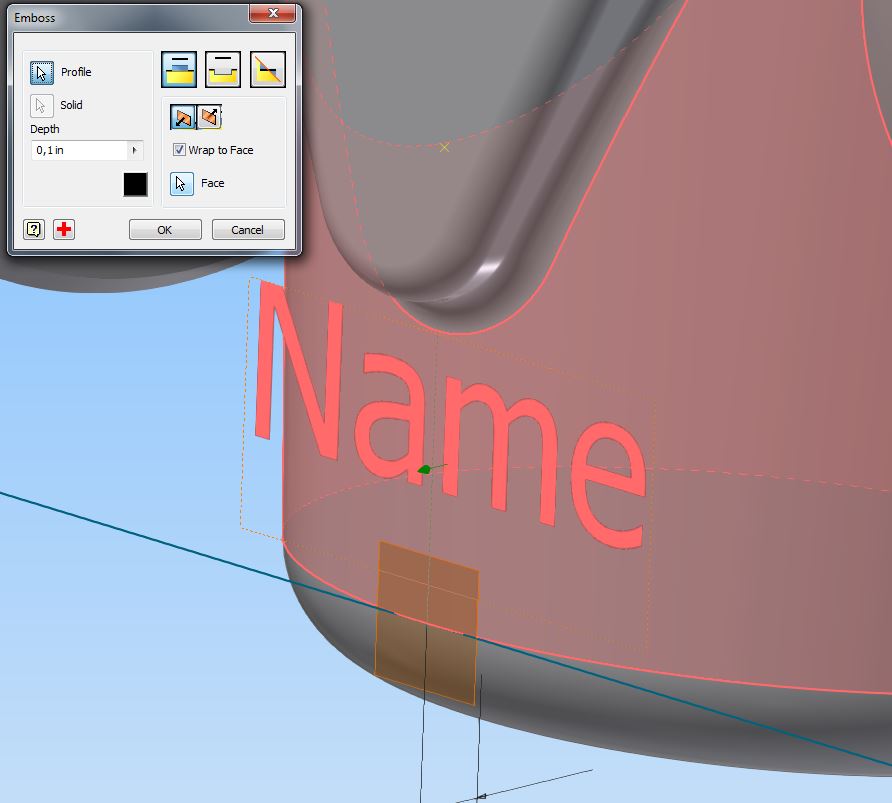Open Help via the question mark icon
This screenshot has width=892, height=803.
point(32,229)
